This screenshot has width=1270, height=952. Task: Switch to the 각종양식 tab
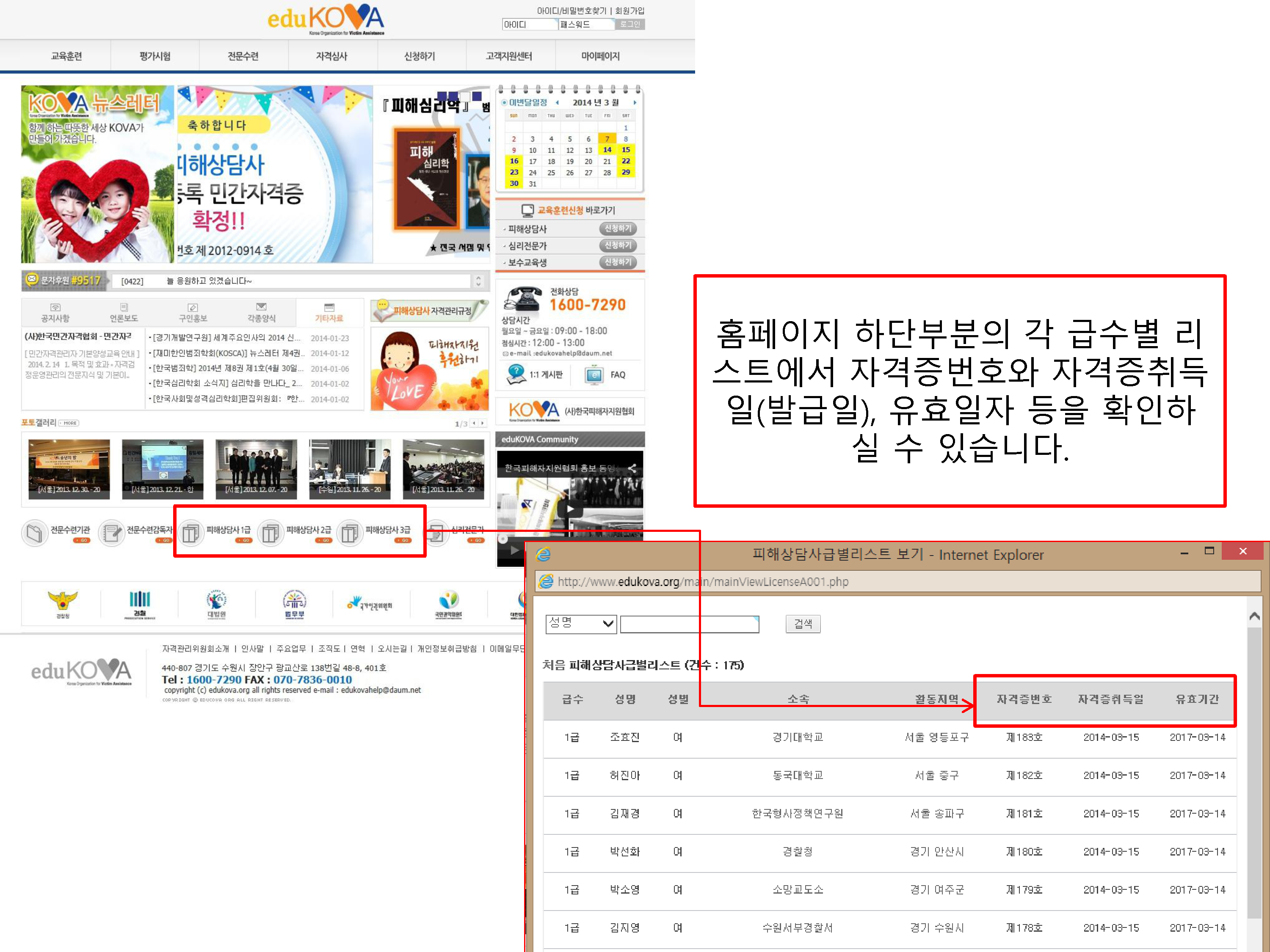click(261, 313)
